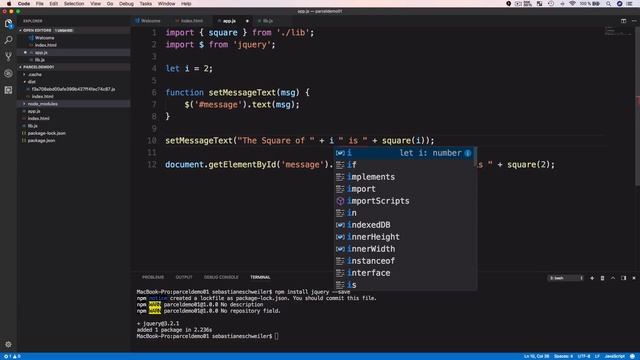The height and width of the screenshot is (360, 640).
Task: Open the Apple menu
Action: coord(9,4)
